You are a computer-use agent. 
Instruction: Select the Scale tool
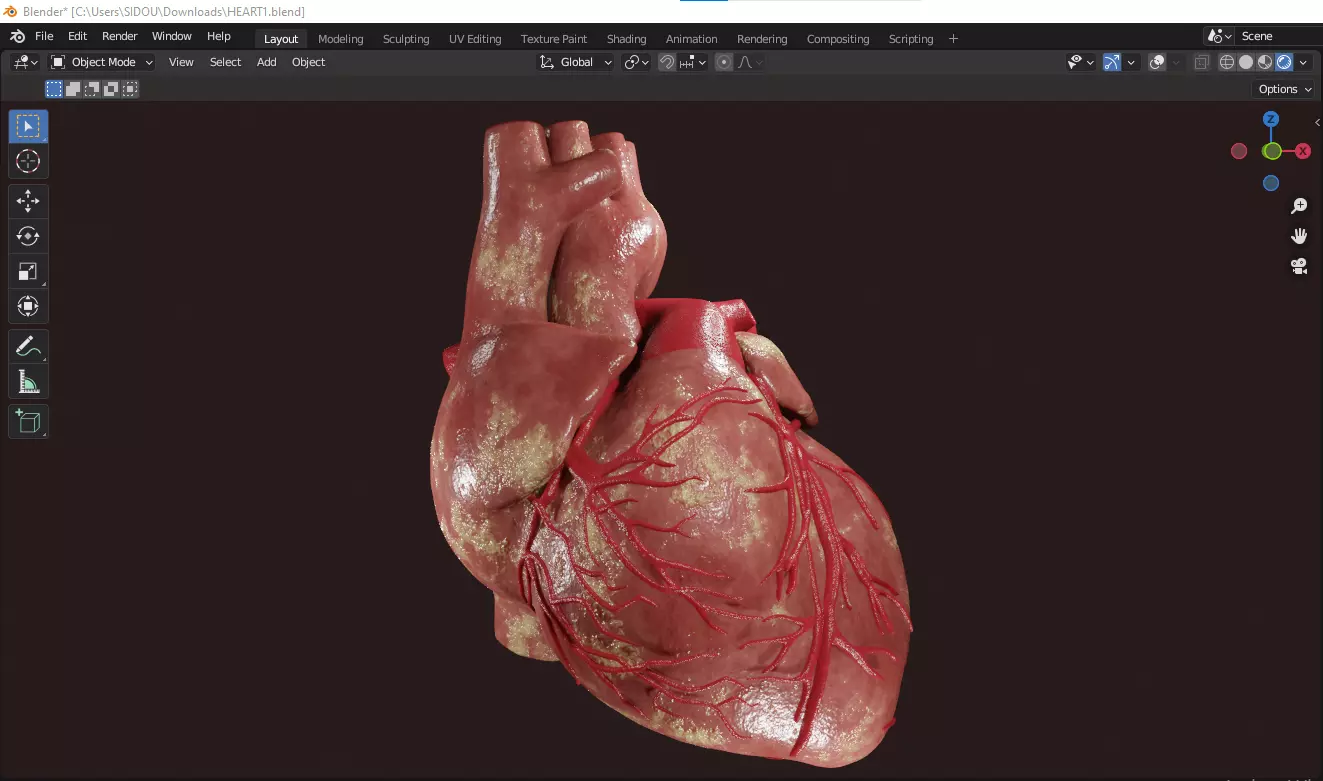(x=28, y=271)
